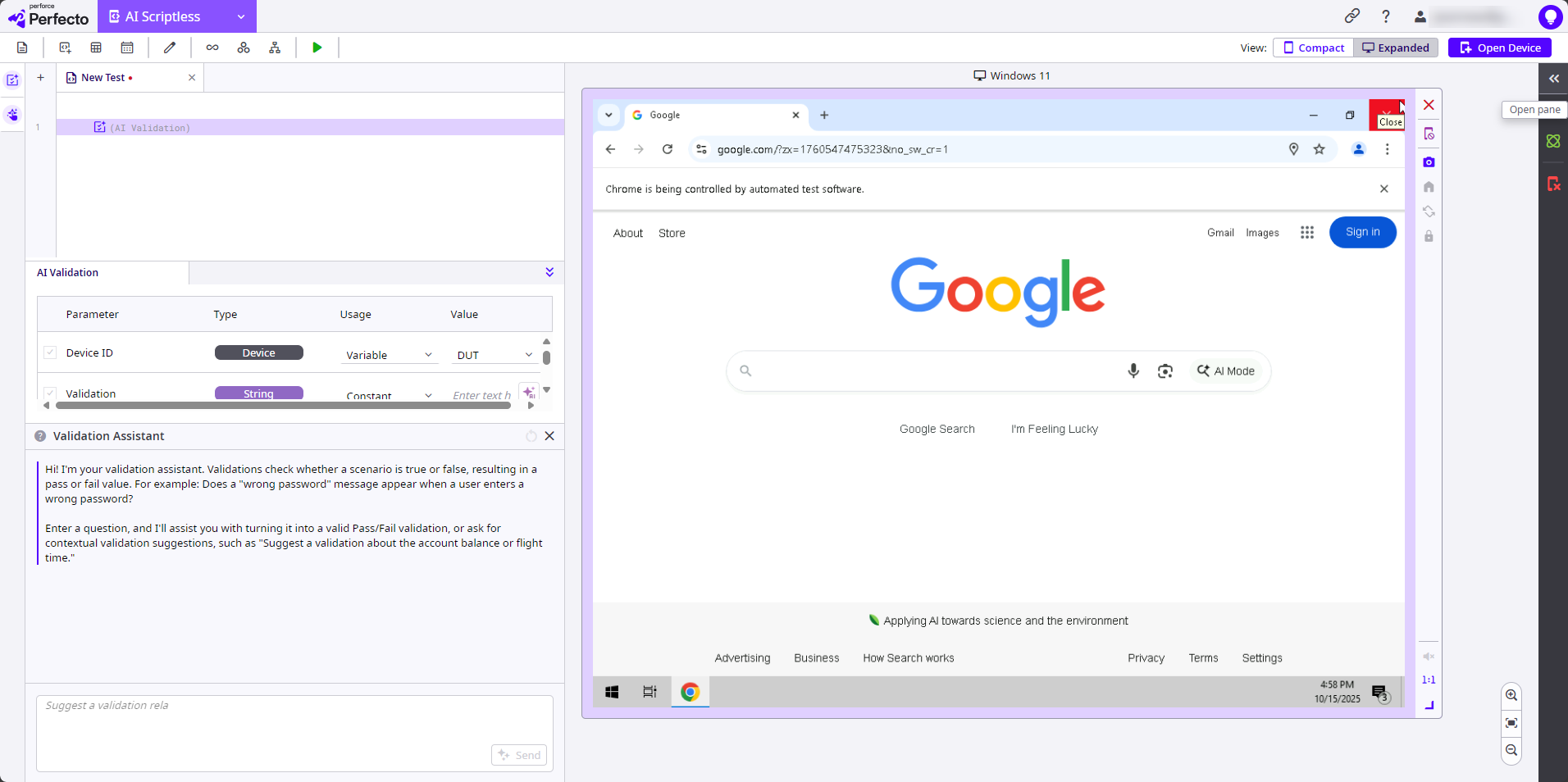
Task: Take a device screenshot with camera icon
Action: pos(1429,162)
